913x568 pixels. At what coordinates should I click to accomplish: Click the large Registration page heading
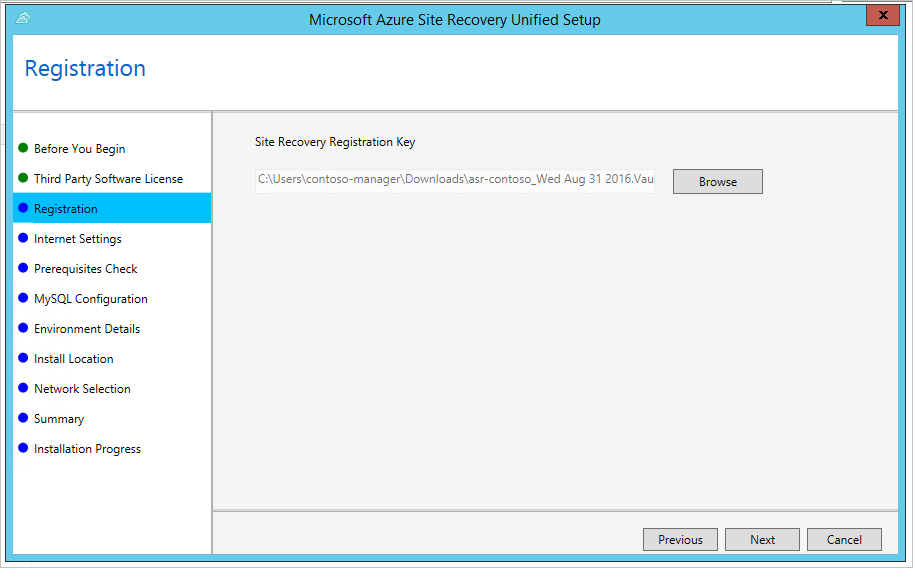[x=85, y=69]
